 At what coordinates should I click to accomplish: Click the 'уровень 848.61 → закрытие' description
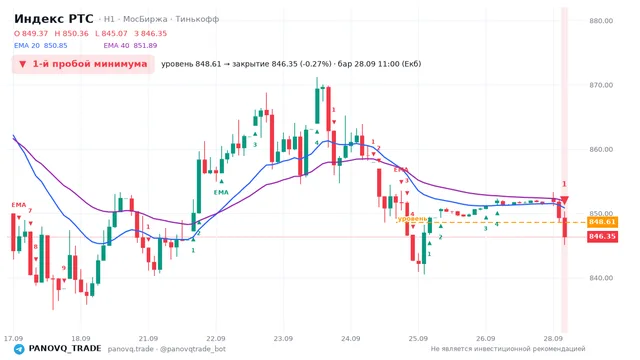[x=291, y=64]
